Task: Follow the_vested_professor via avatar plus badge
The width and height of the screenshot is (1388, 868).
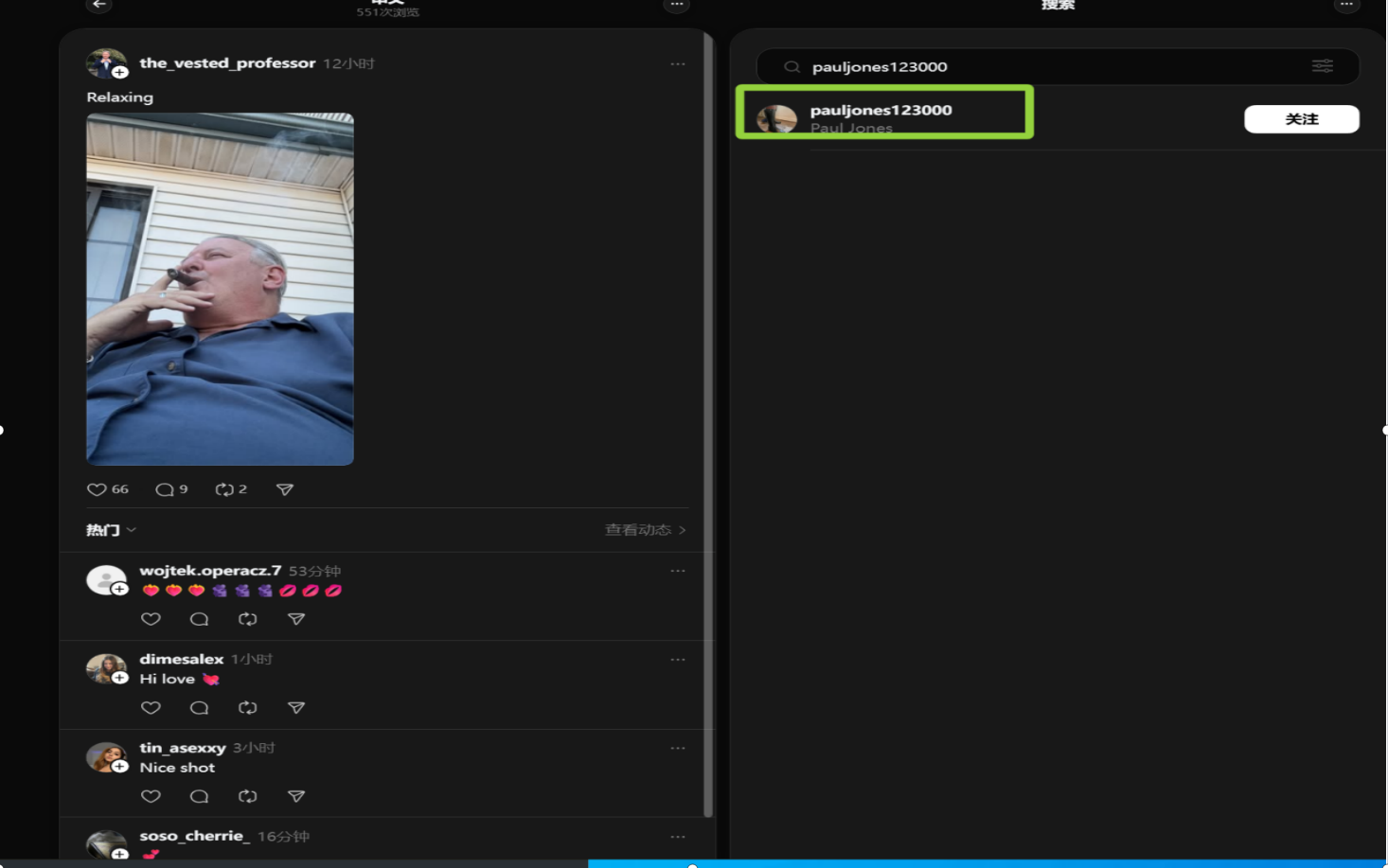Action: coord(120,73)
